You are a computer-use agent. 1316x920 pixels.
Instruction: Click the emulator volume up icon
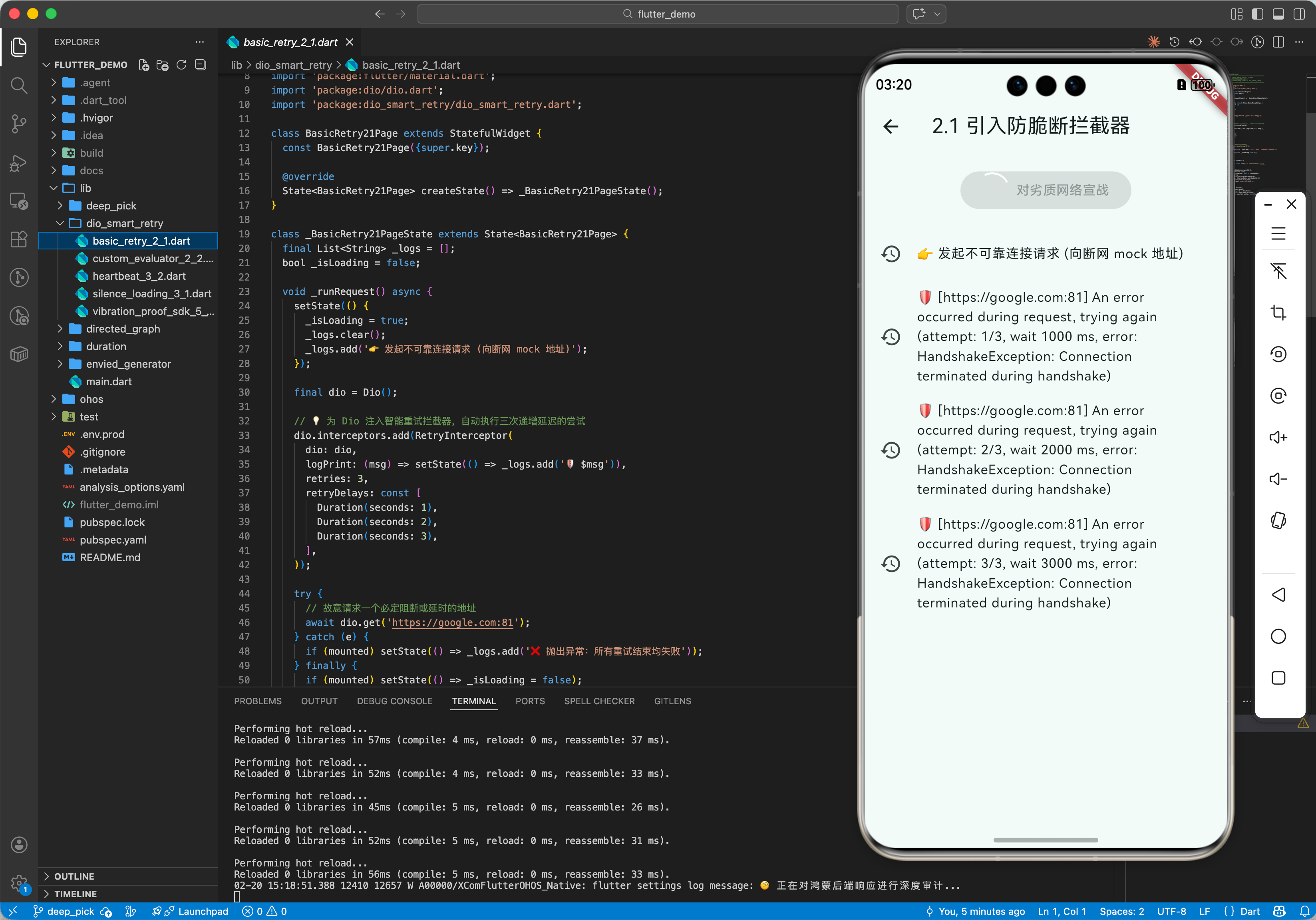pyautogui.click(x=1278, y=438)
